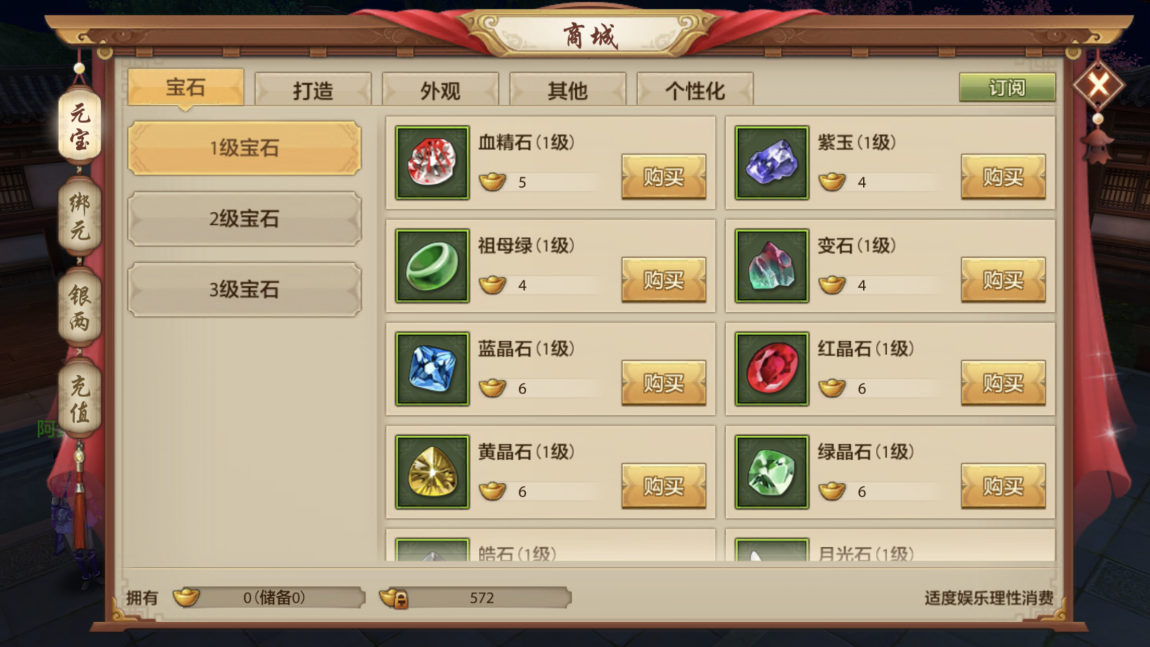Select the 绿晶石 green gem icon

772,472
